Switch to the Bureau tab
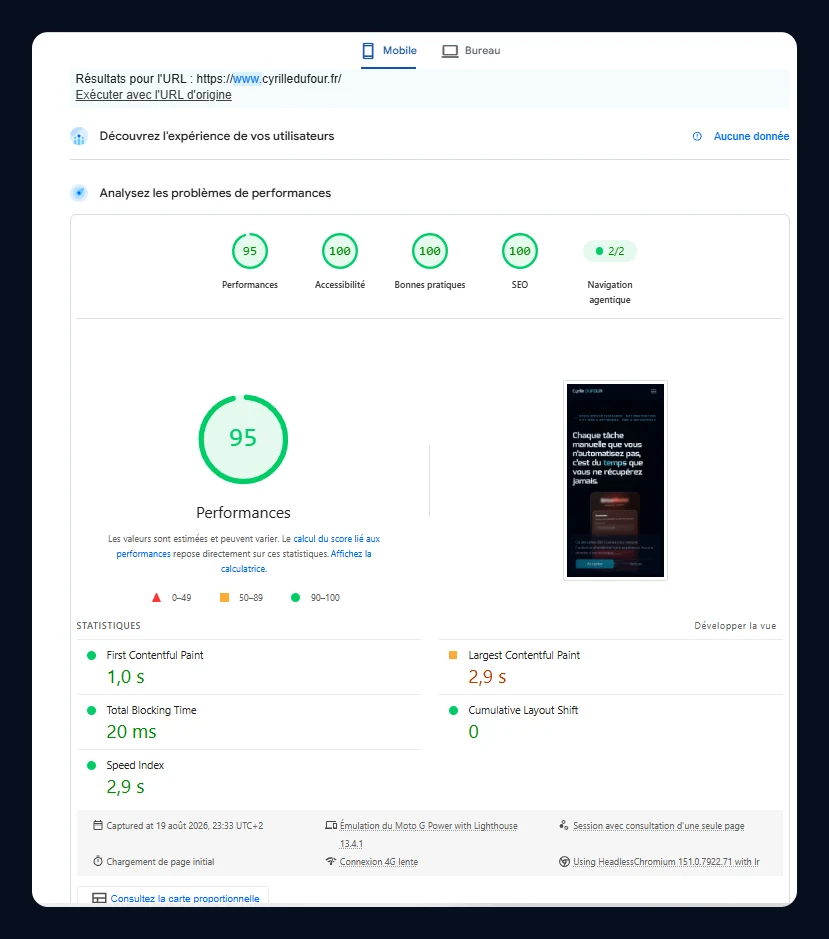 point(471,51)
